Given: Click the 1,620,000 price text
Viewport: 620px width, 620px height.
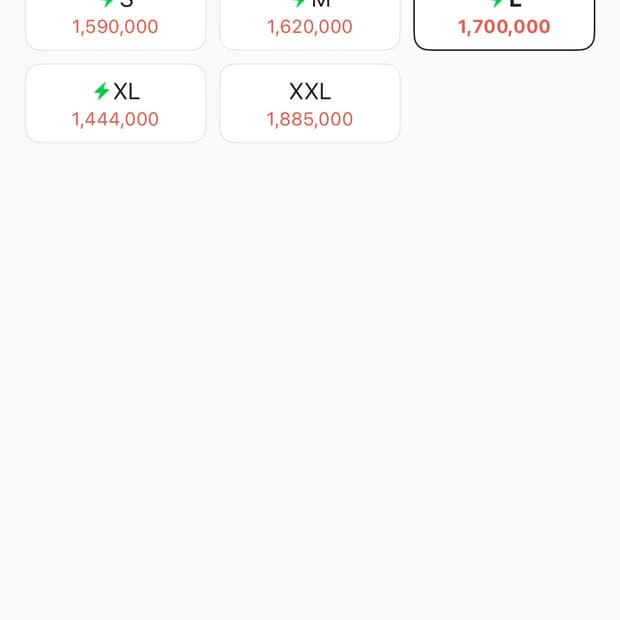Looking at the screenshot, I should [310, 27].
